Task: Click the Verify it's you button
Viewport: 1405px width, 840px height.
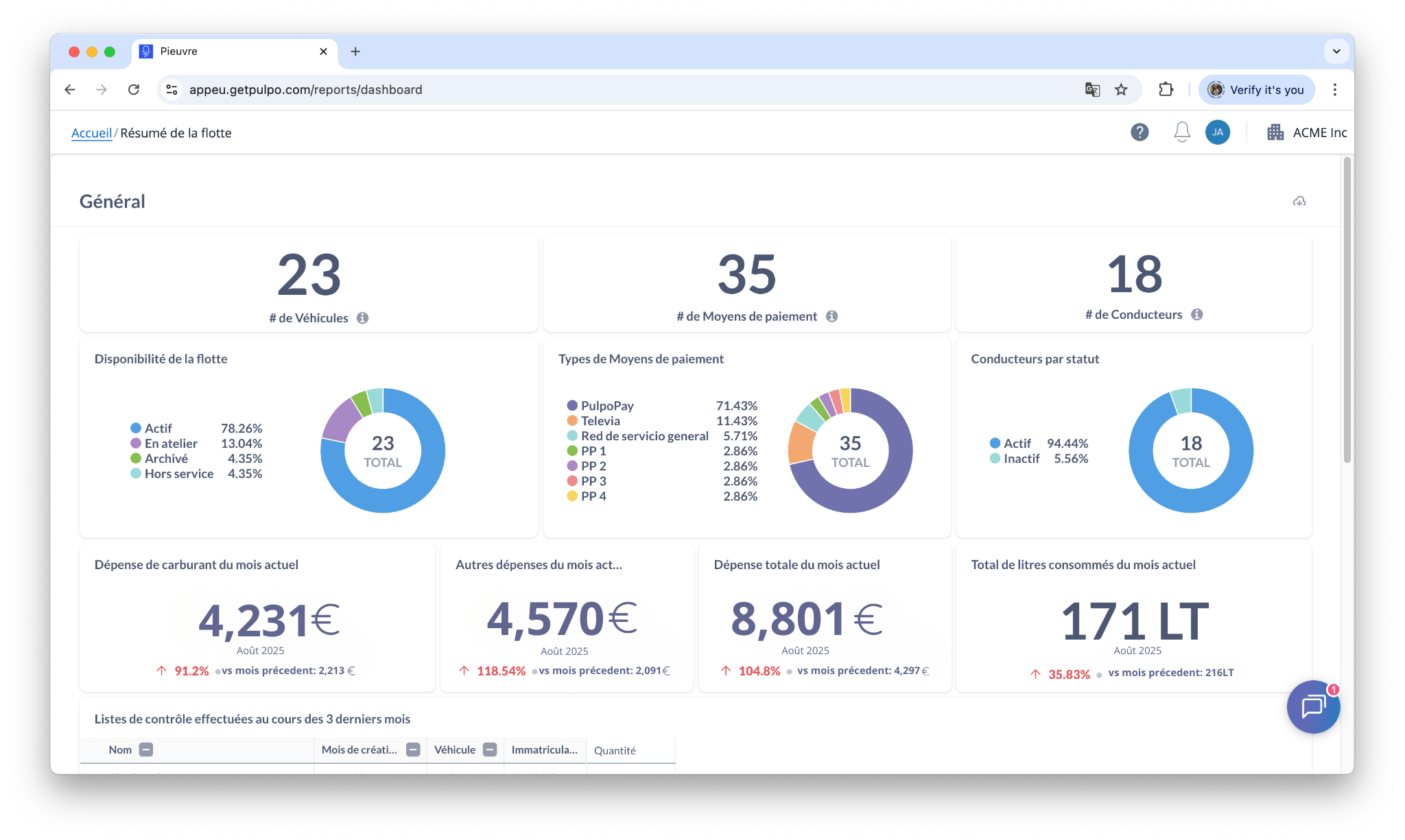Action: pyautogui.click(x=1256, y=90)
